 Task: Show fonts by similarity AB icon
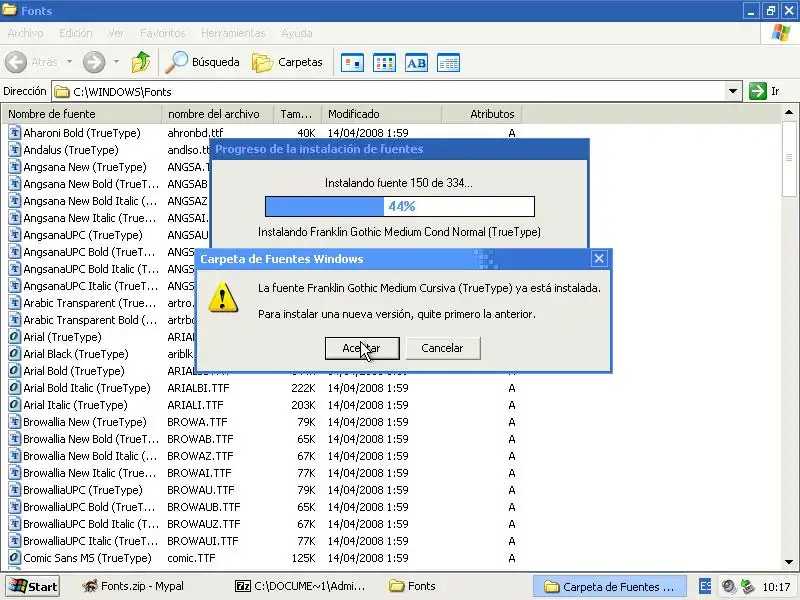point(416,63)
